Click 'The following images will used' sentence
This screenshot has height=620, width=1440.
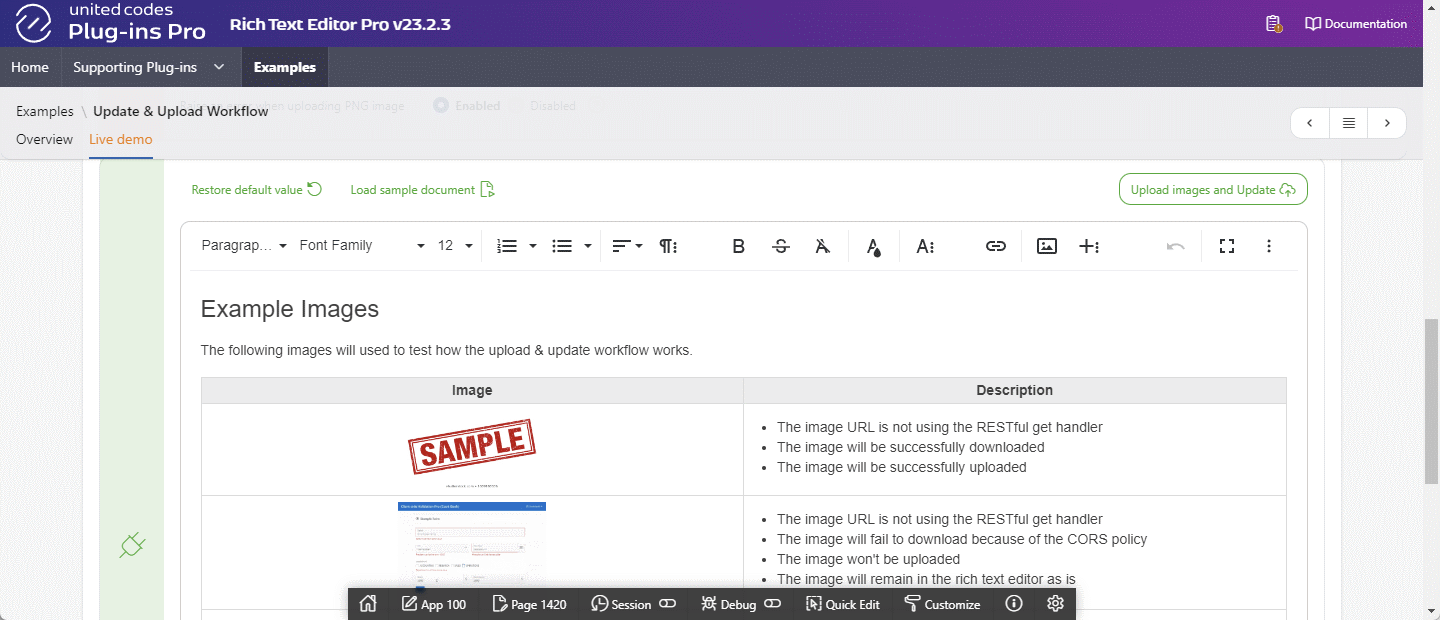coord(446,350)
